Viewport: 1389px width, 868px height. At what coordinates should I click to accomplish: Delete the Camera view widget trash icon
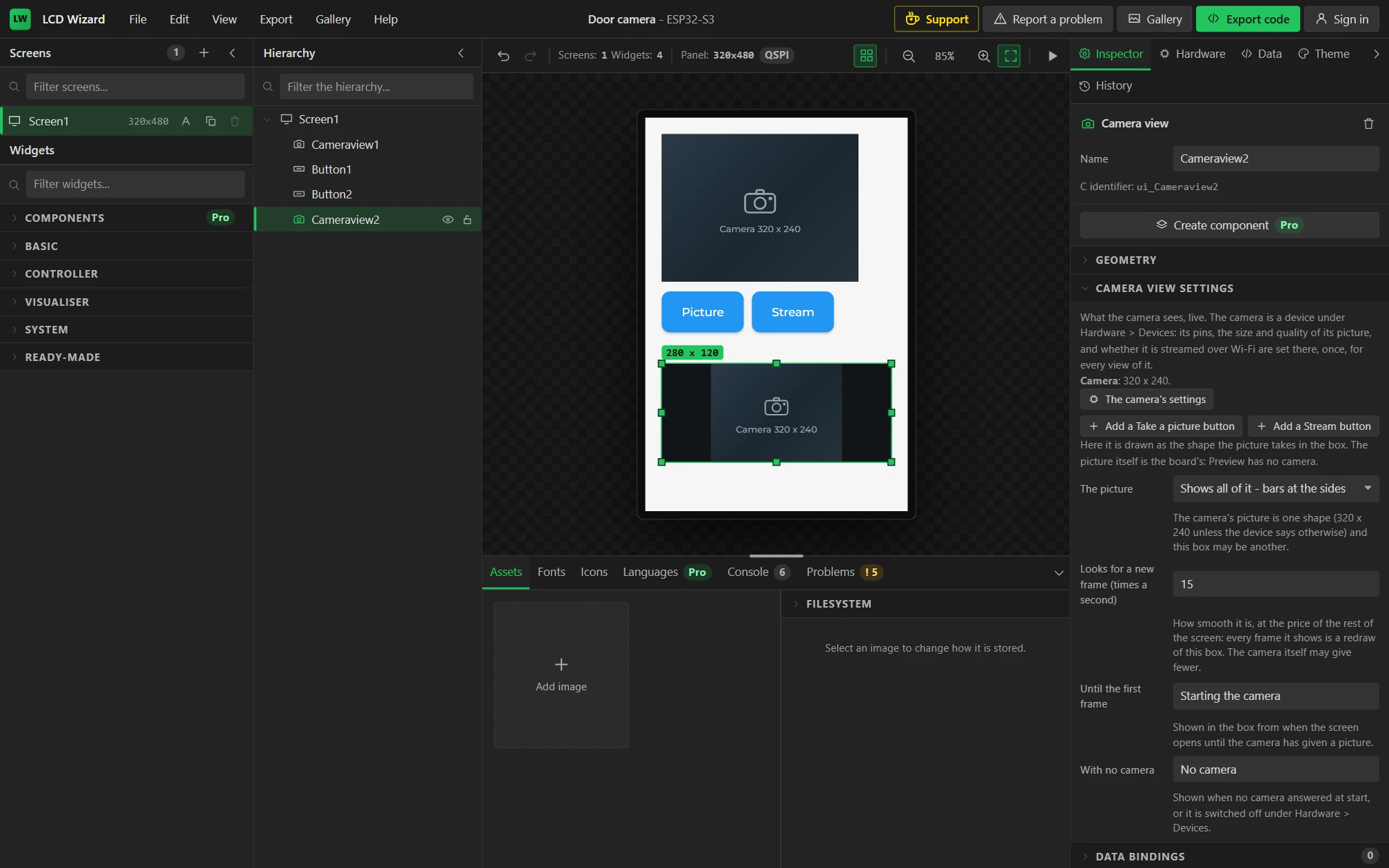(x=1368, y=123)
